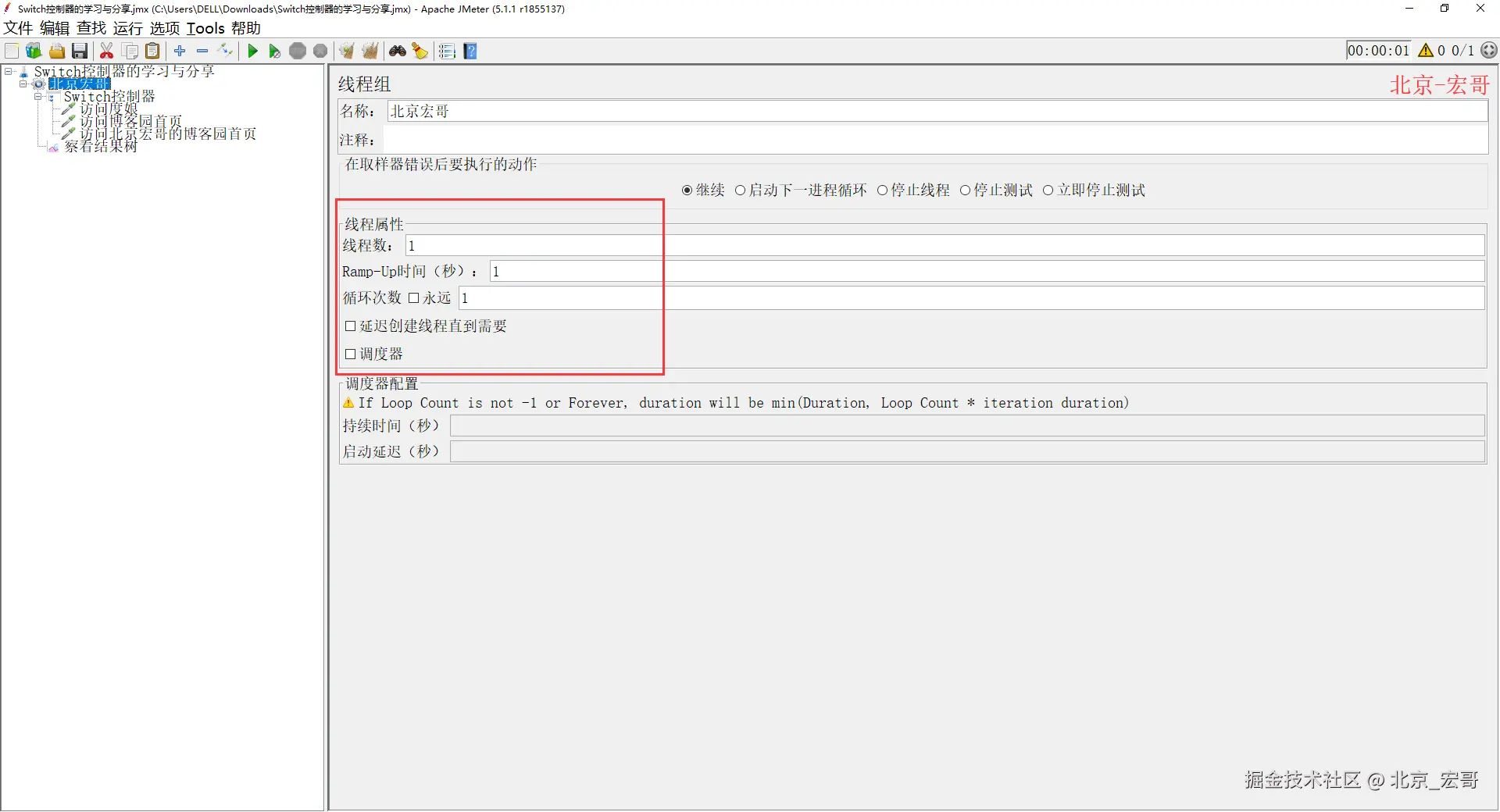Click the 注释 comments input field
Image resolution: width=1500 pixels, height=812 pixels.
coord(935,141)
